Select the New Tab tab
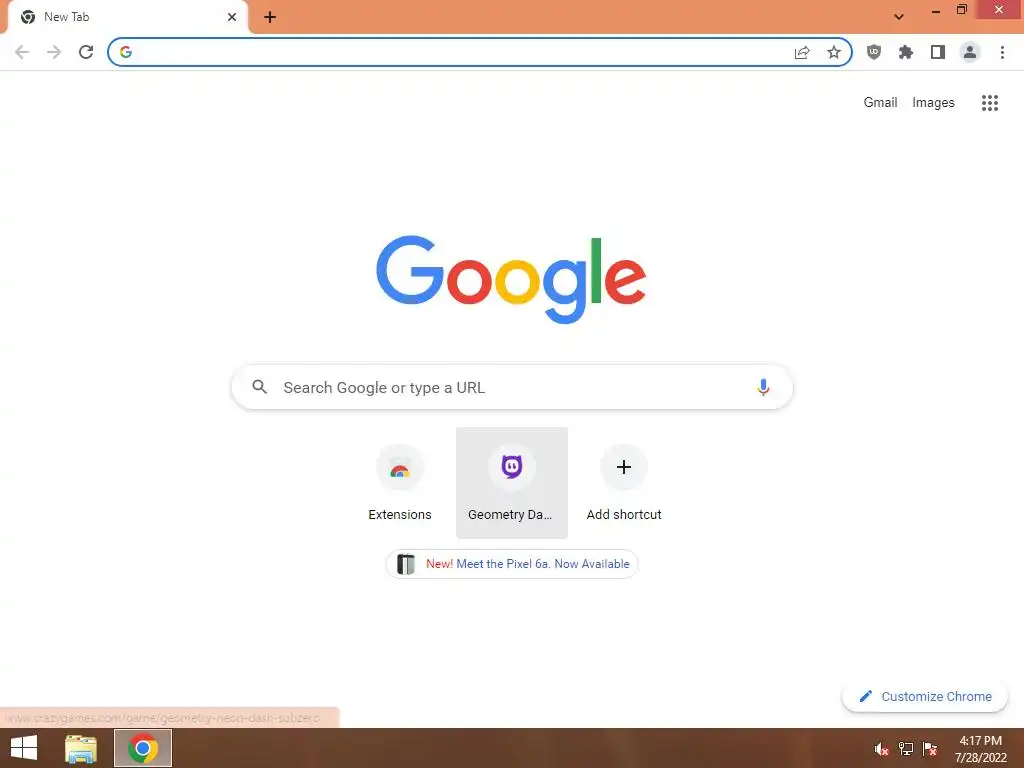Screen dimensions: 1024x768 point(128,17)
